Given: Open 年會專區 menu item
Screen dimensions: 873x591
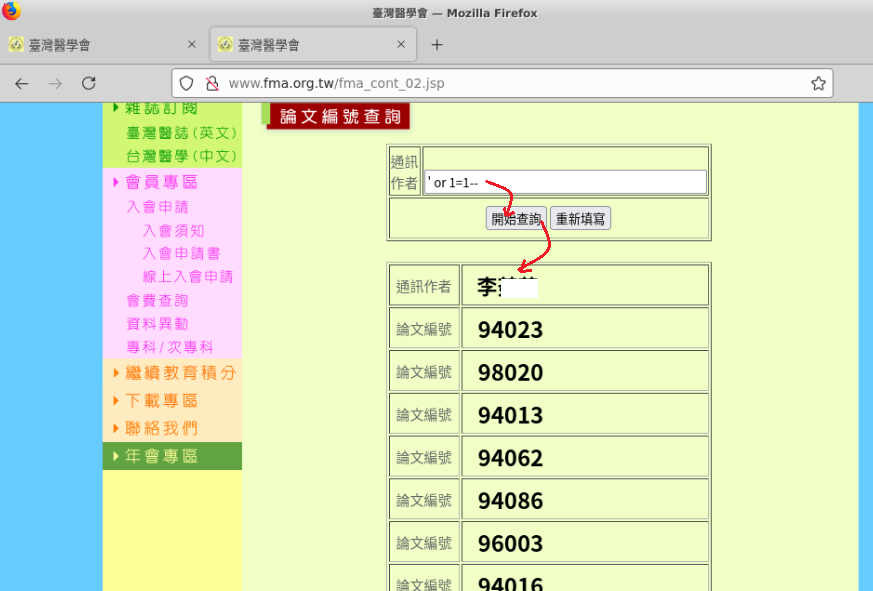Looking at the screenshot, I should 161,456.
